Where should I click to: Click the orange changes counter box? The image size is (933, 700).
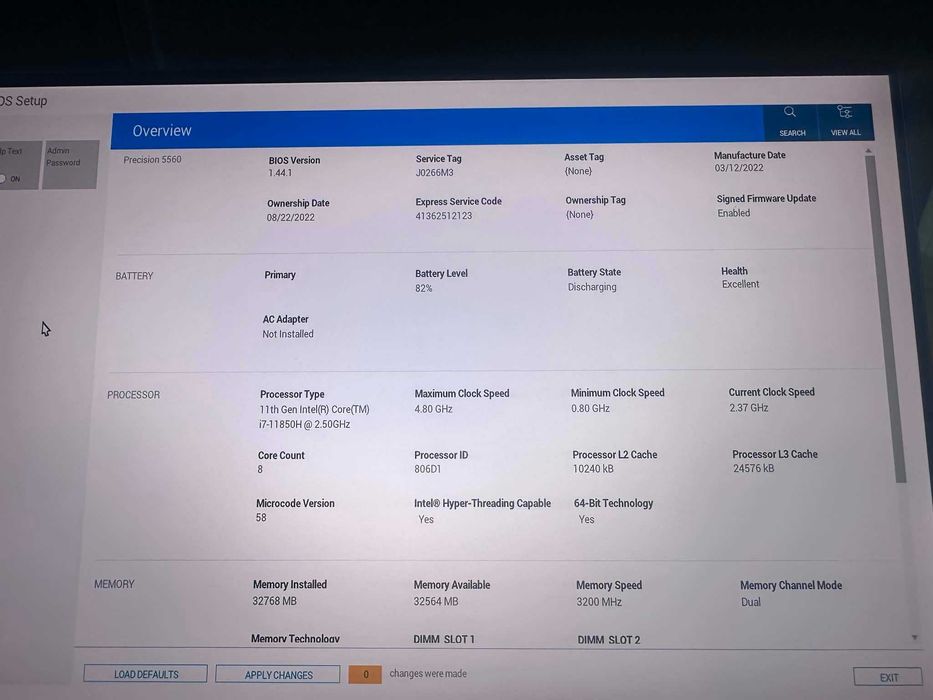365,674
